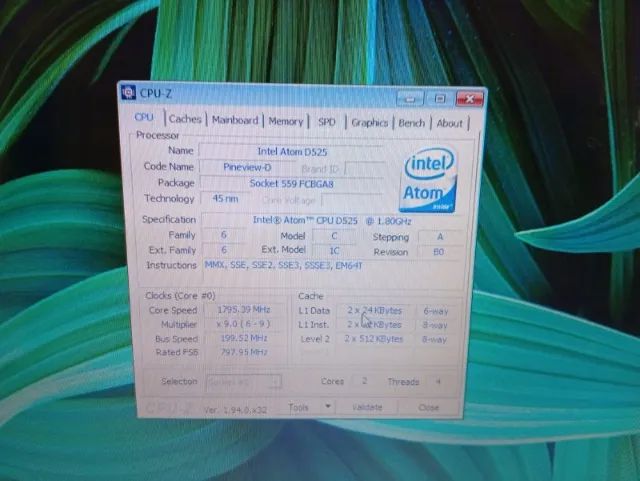Select the Memory tab
Image resolution: width=640 pixels, height=481 pixels.
286,122
